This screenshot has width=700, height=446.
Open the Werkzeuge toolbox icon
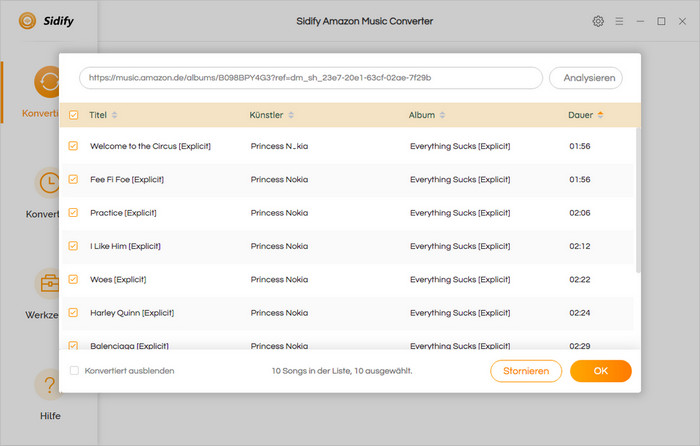tap(47, 283)
